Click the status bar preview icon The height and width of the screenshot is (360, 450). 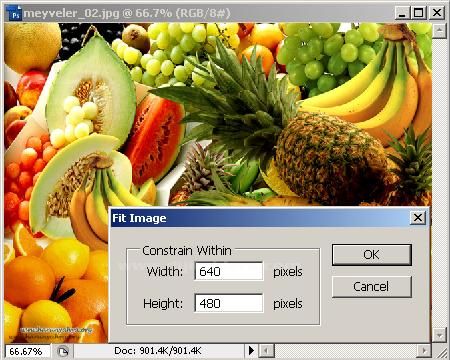point(63,351)
